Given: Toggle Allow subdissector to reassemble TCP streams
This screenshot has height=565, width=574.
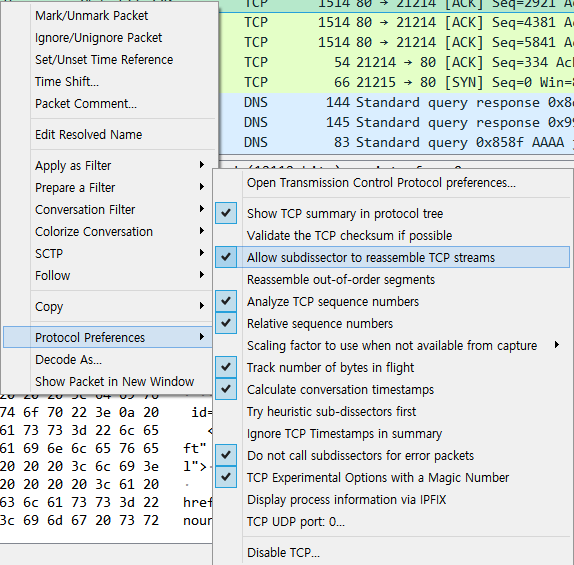Looking at the screenshot, I should click(x=392, y=257).
